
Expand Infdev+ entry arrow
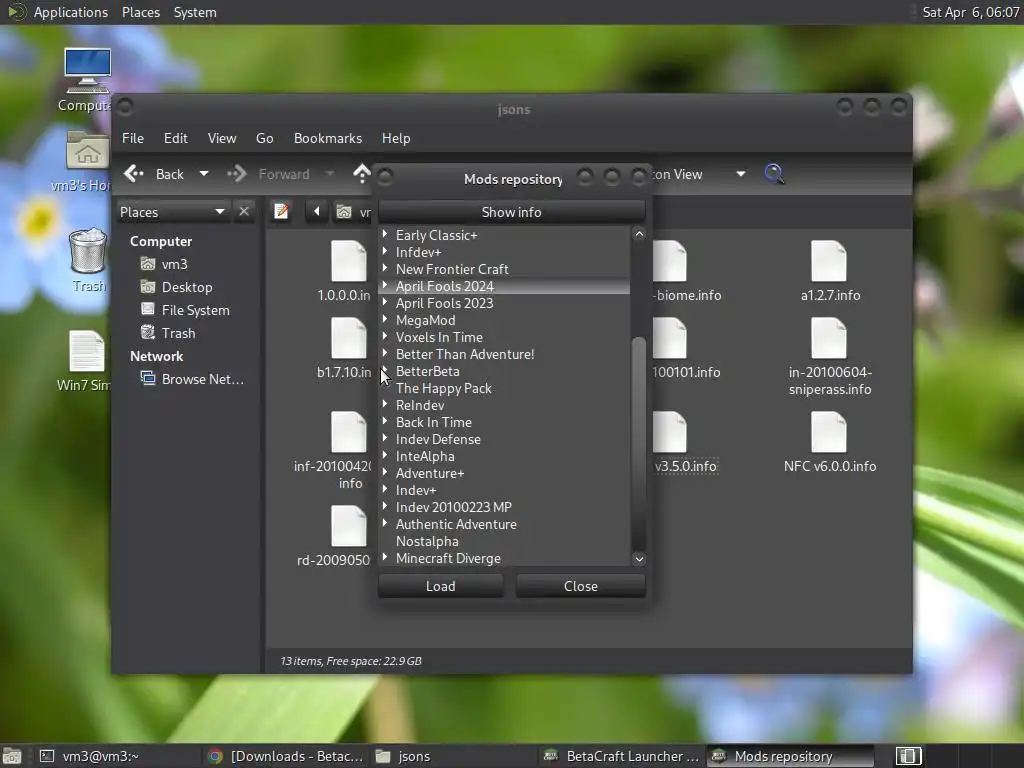click(385, 251)
